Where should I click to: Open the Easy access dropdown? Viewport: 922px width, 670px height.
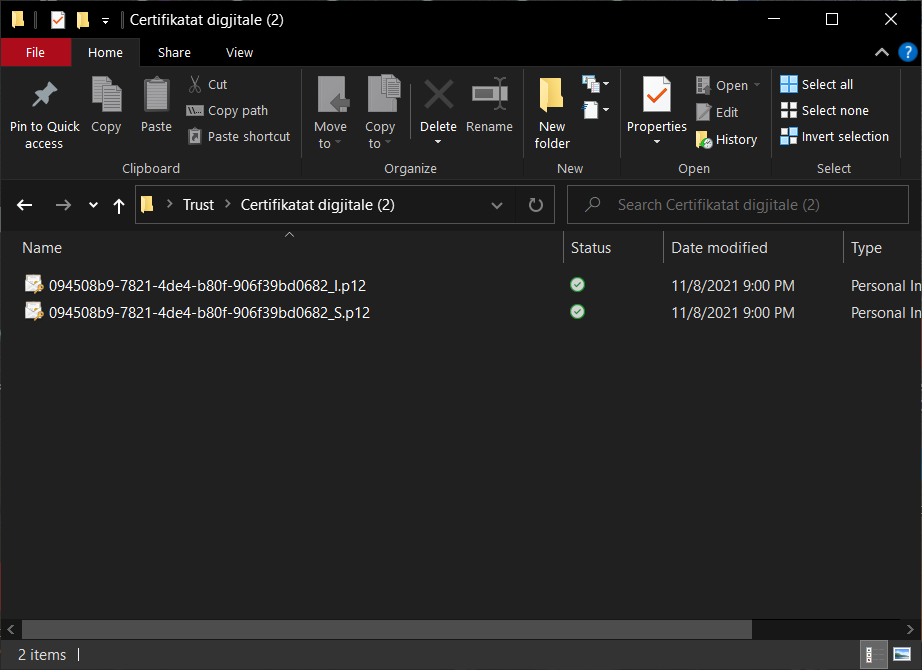point(595,110)
